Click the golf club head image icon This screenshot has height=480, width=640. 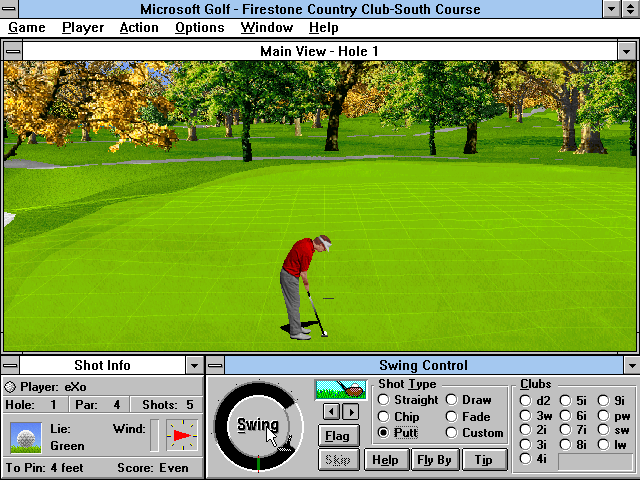coord(341,390)
